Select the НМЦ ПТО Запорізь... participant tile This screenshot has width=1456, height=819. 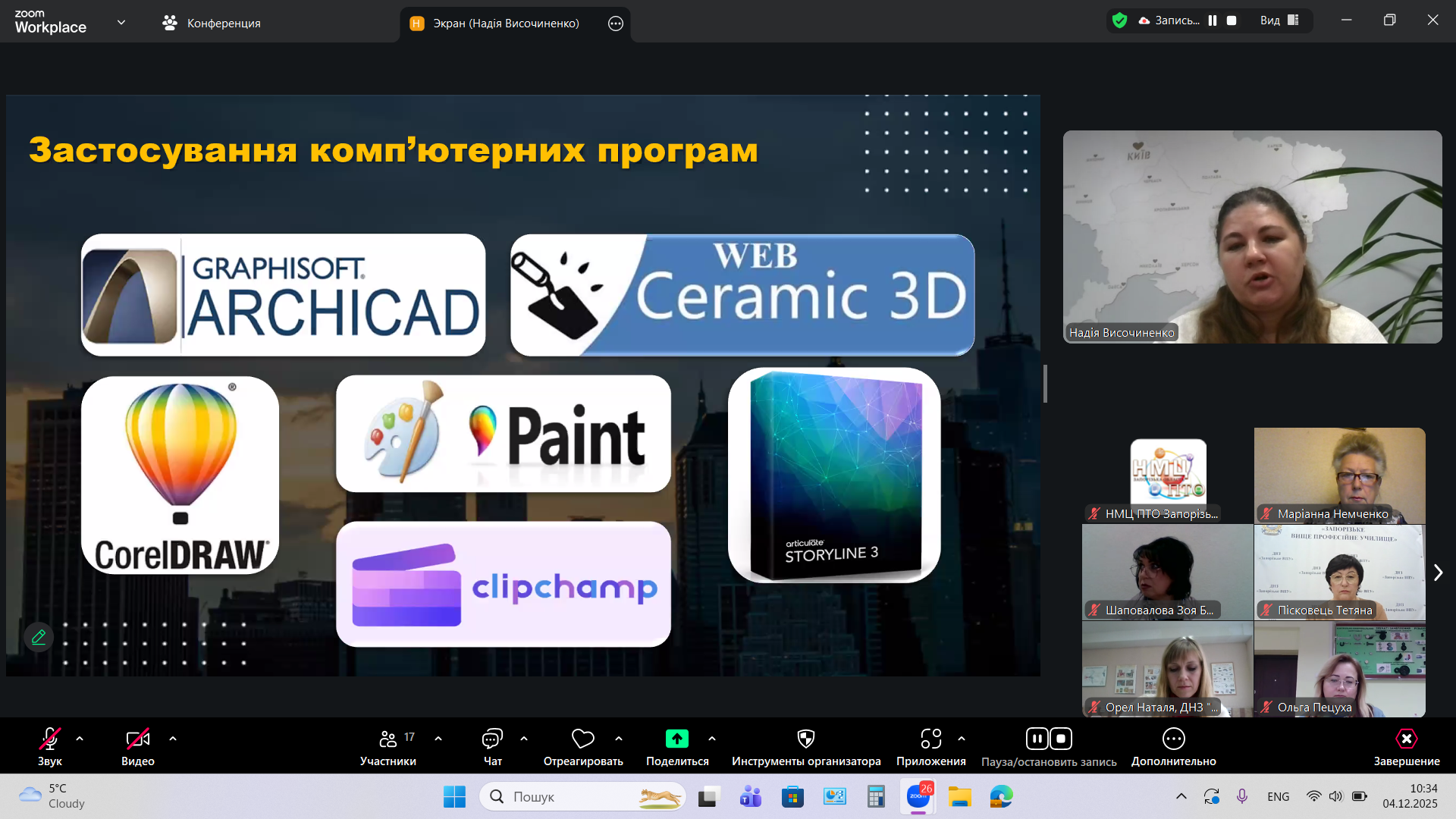click(1168, 475)
